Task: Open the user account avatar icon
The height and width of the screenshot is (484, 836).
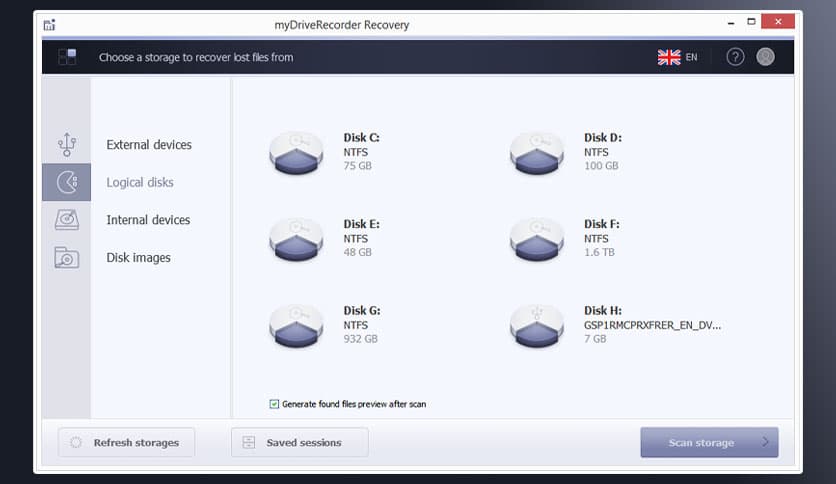Action: point(766,57)
